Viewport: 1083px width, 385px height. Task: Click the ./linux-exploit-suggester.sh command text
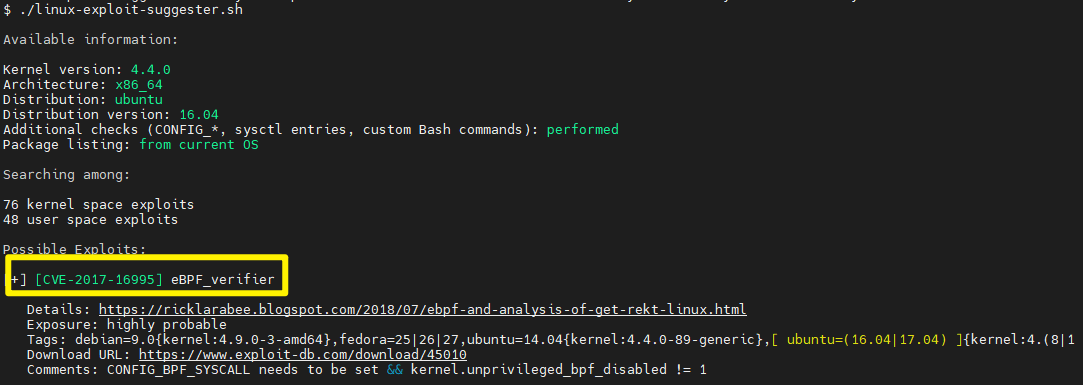(131, 10)
